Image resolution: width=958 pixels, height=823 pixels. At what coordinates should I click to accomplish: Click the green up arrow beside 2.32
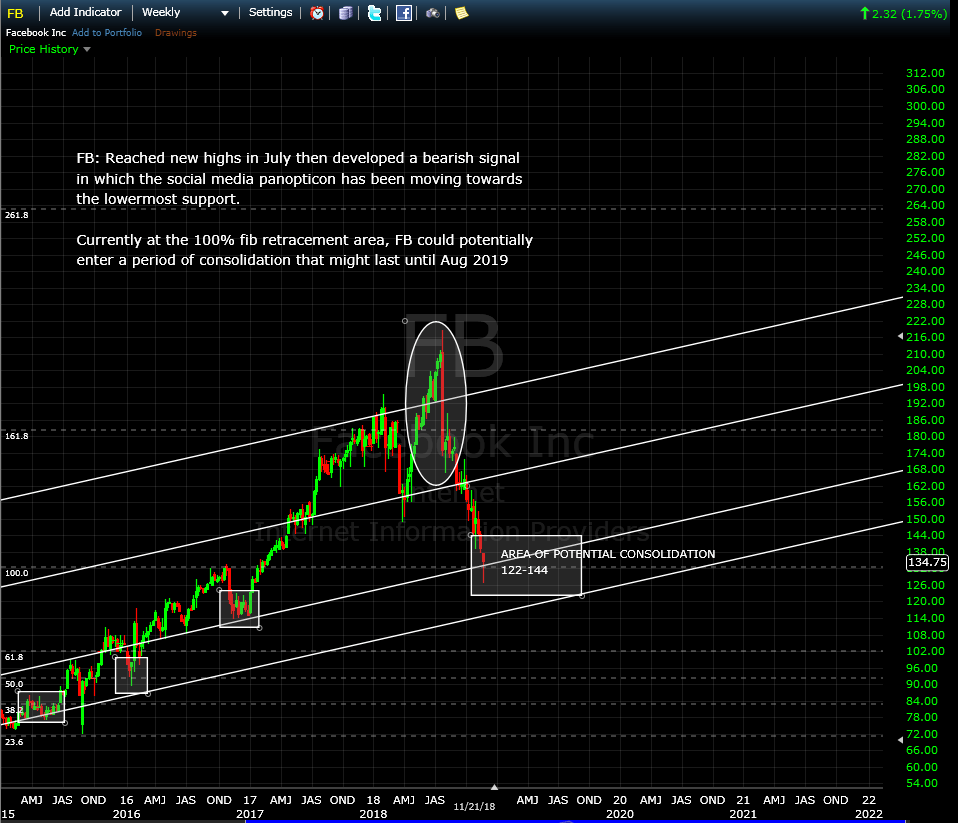point(865,13)
